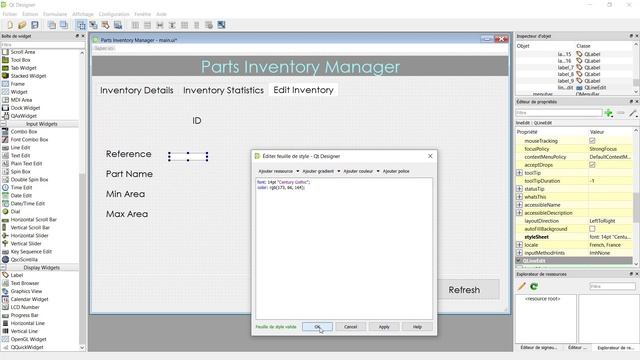Viewport: 640px width, 360px height.
Task: Select the Edit Widgets mode icon
Action: pyautogui.click(x=81, y=25)
